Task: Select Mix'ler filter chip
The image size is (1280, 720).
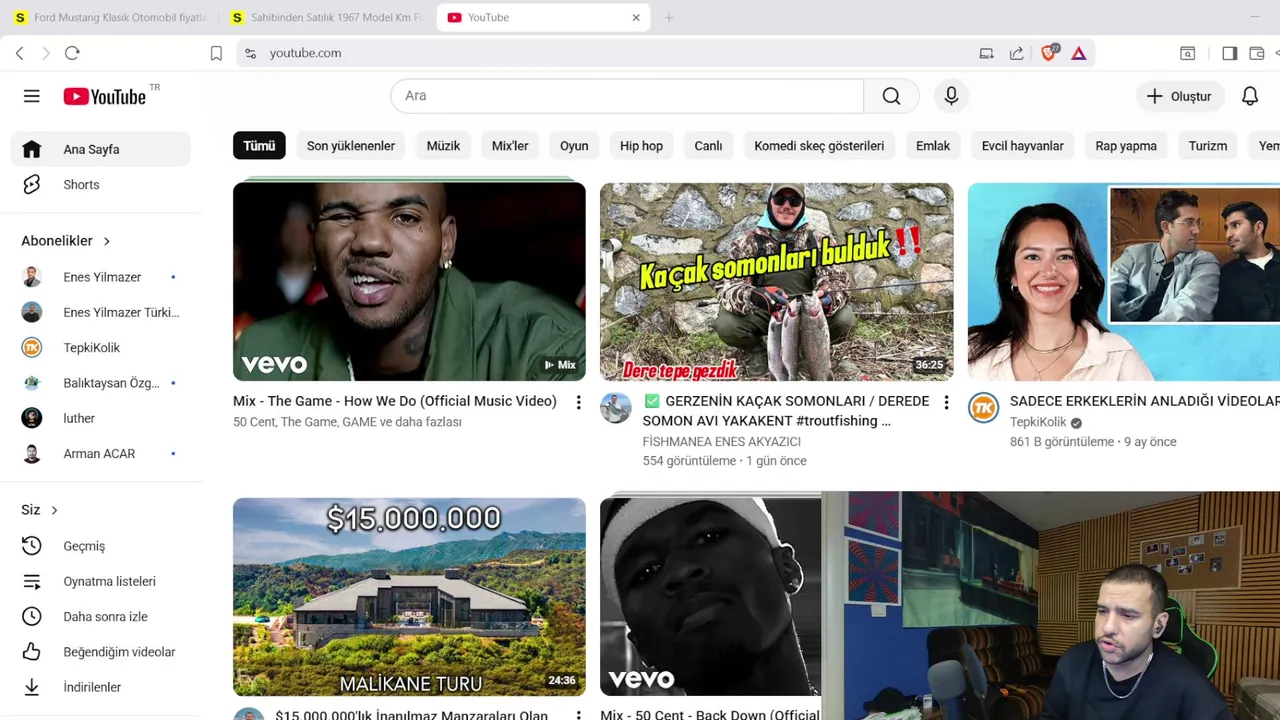Action: tap(510, 146)
